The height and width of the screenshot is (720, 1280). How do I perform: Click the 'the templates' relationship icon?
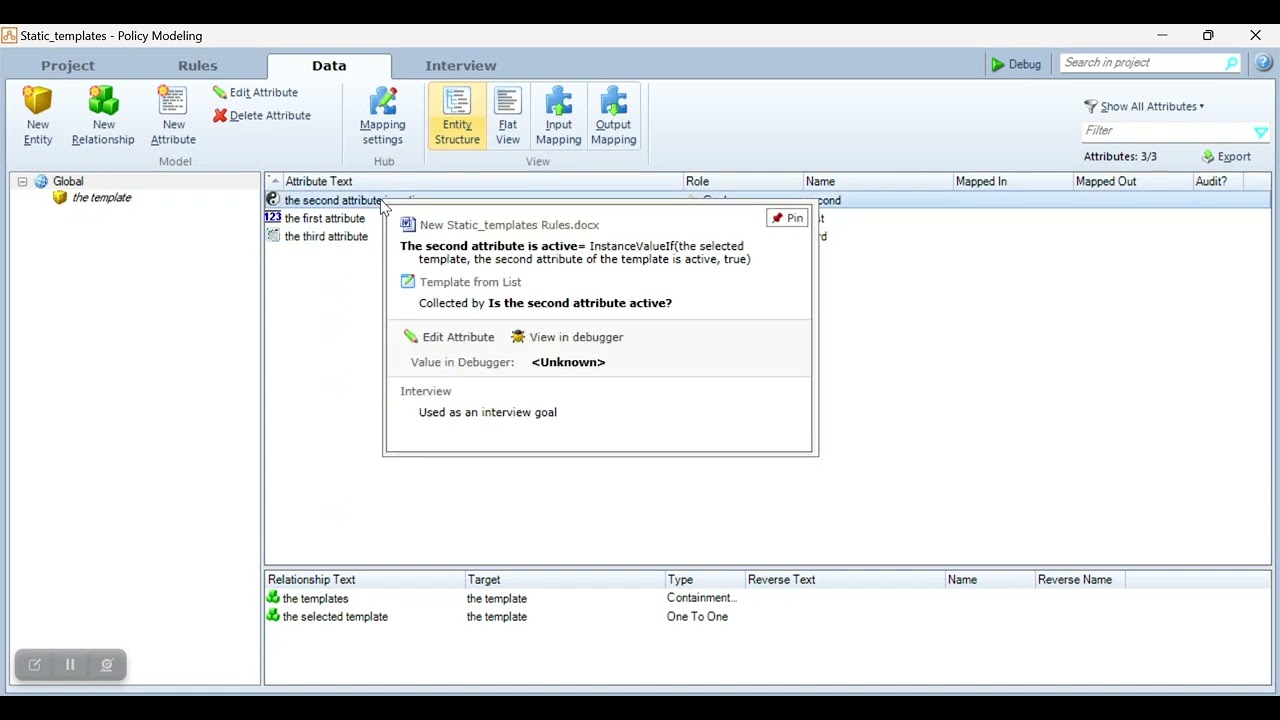(273, 598)
